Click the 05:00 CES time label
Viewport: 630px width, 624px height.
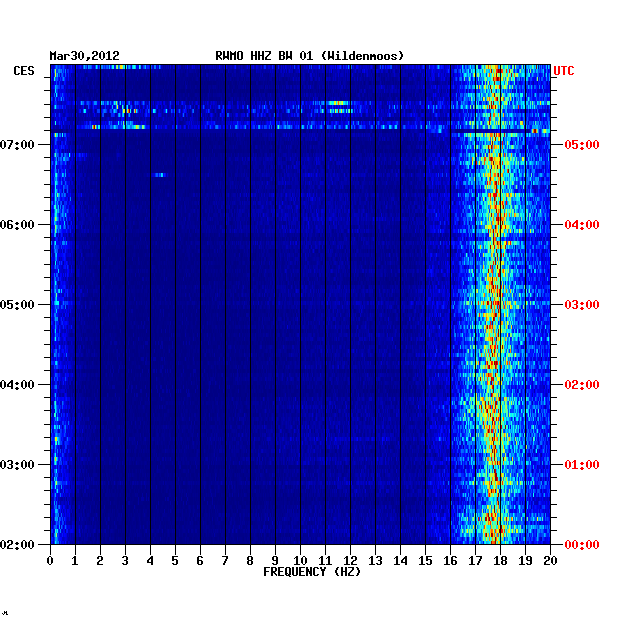[x=17, y=305]
